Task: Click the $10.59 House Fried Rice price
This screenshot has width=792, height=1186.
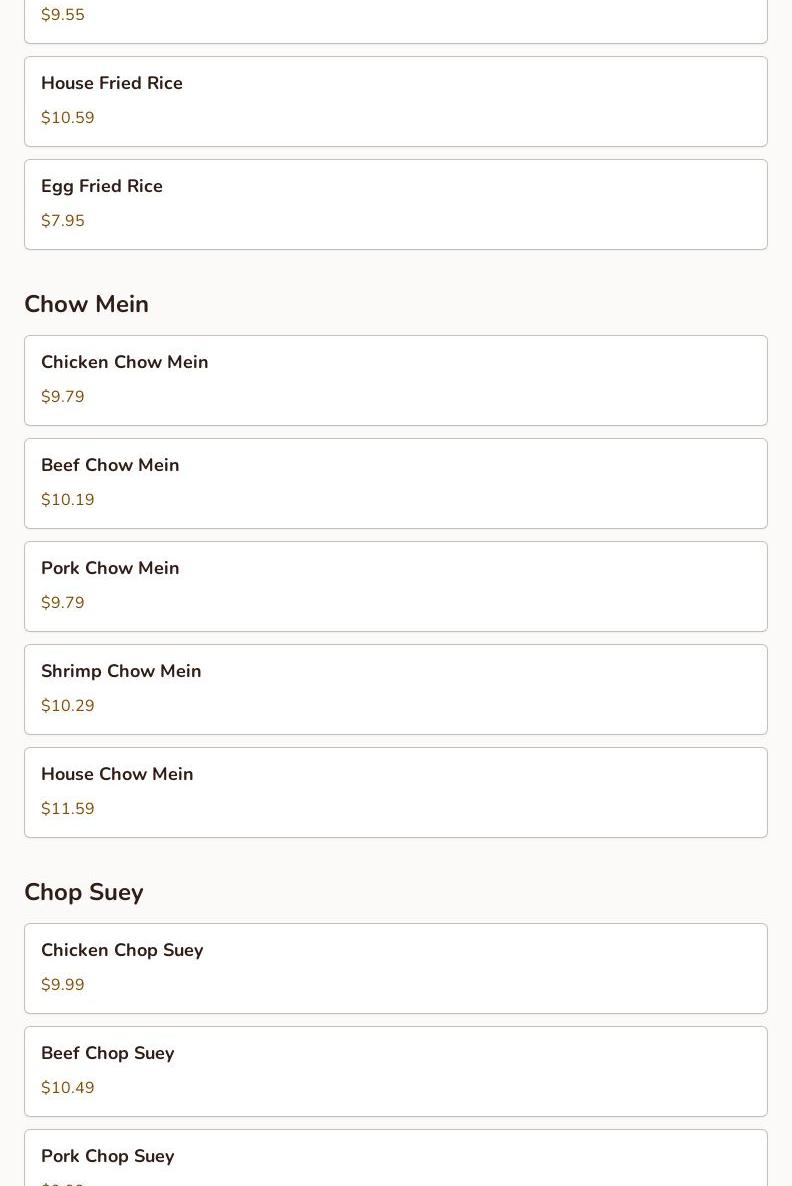Action: (67, 117)
